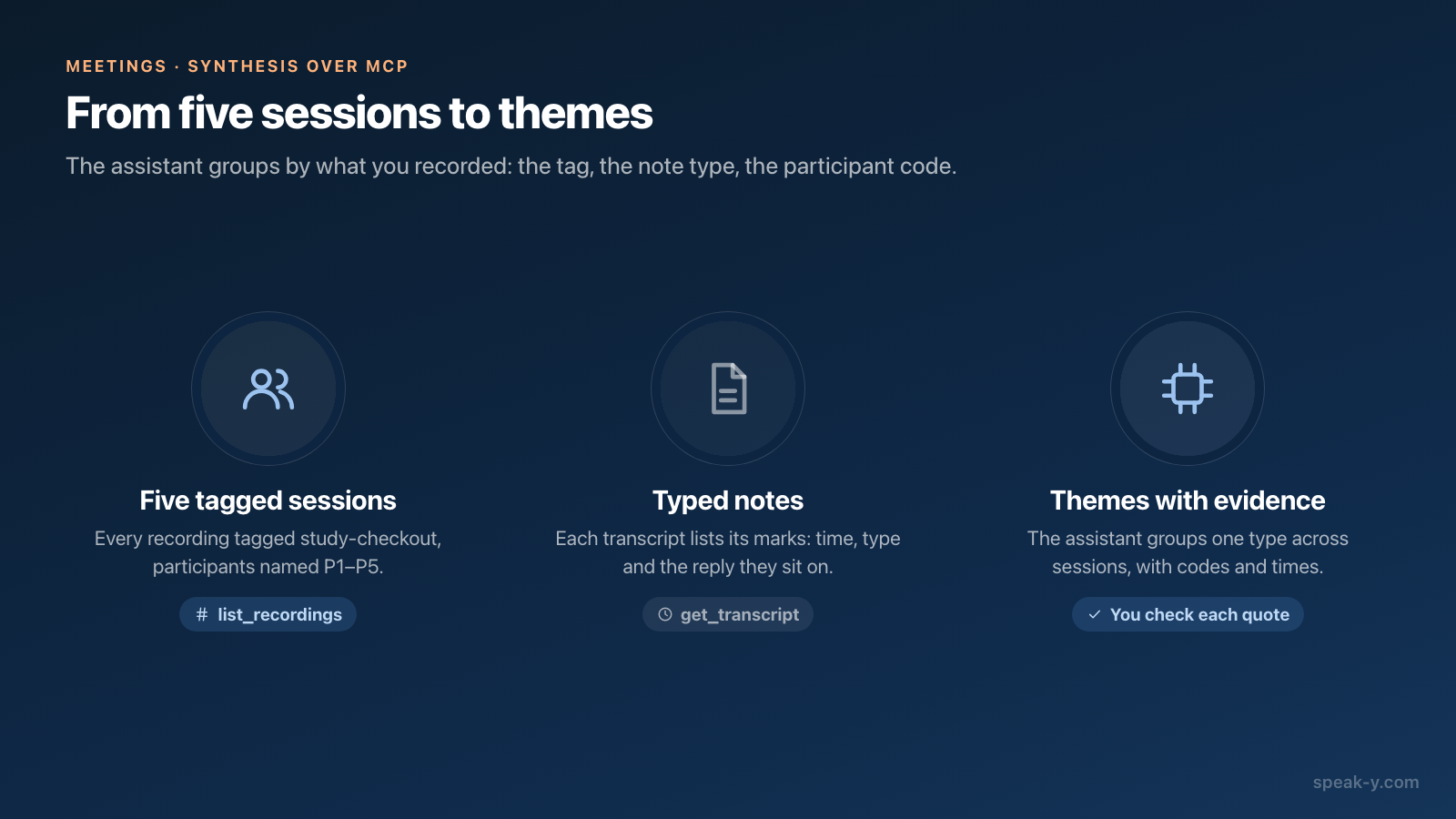Select the get_transcript pill label
The width and height of the screenshot is (1456, 819).
[740, 614]
